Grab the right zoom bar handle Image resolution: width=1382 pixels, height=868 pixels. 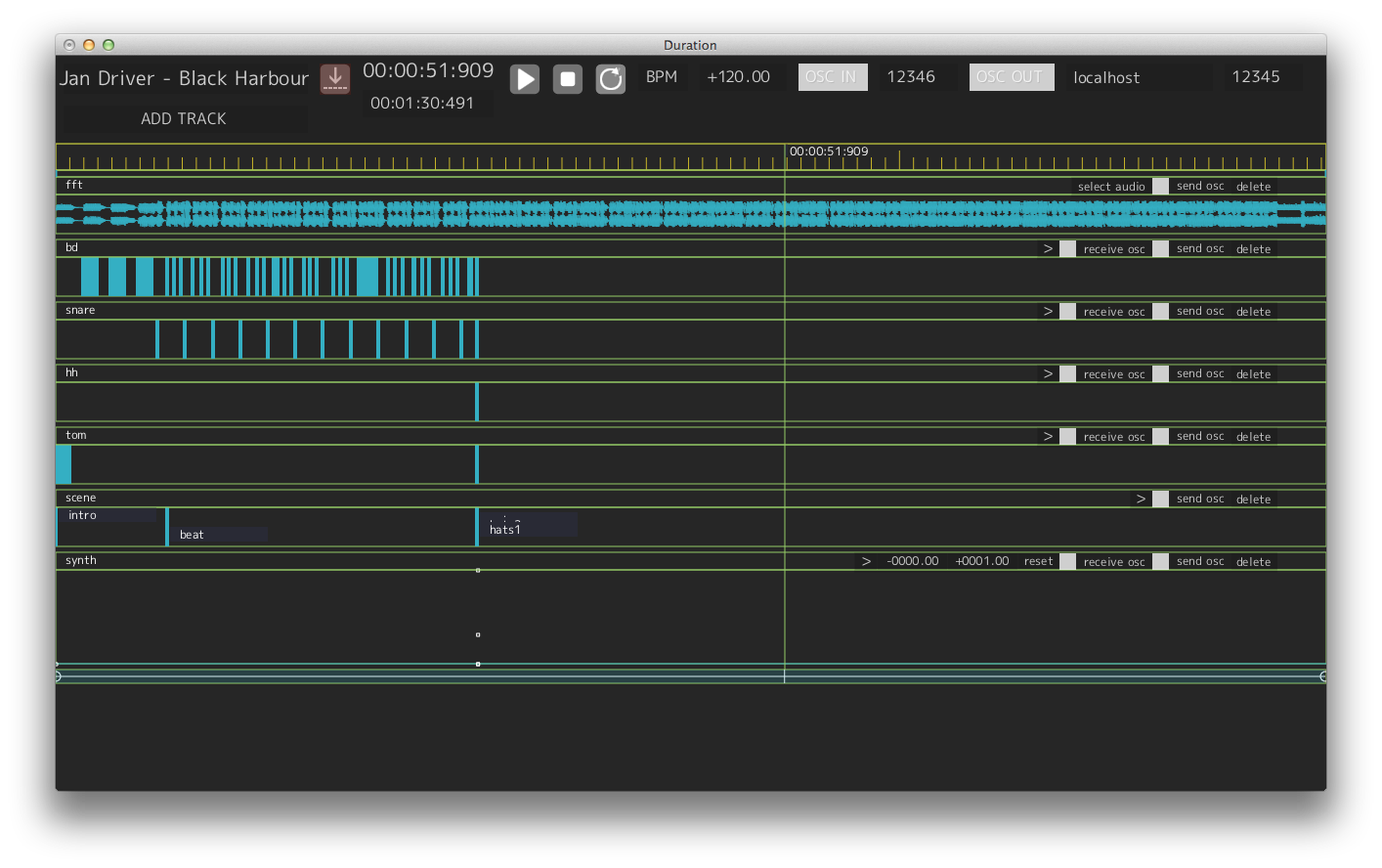1323,676
